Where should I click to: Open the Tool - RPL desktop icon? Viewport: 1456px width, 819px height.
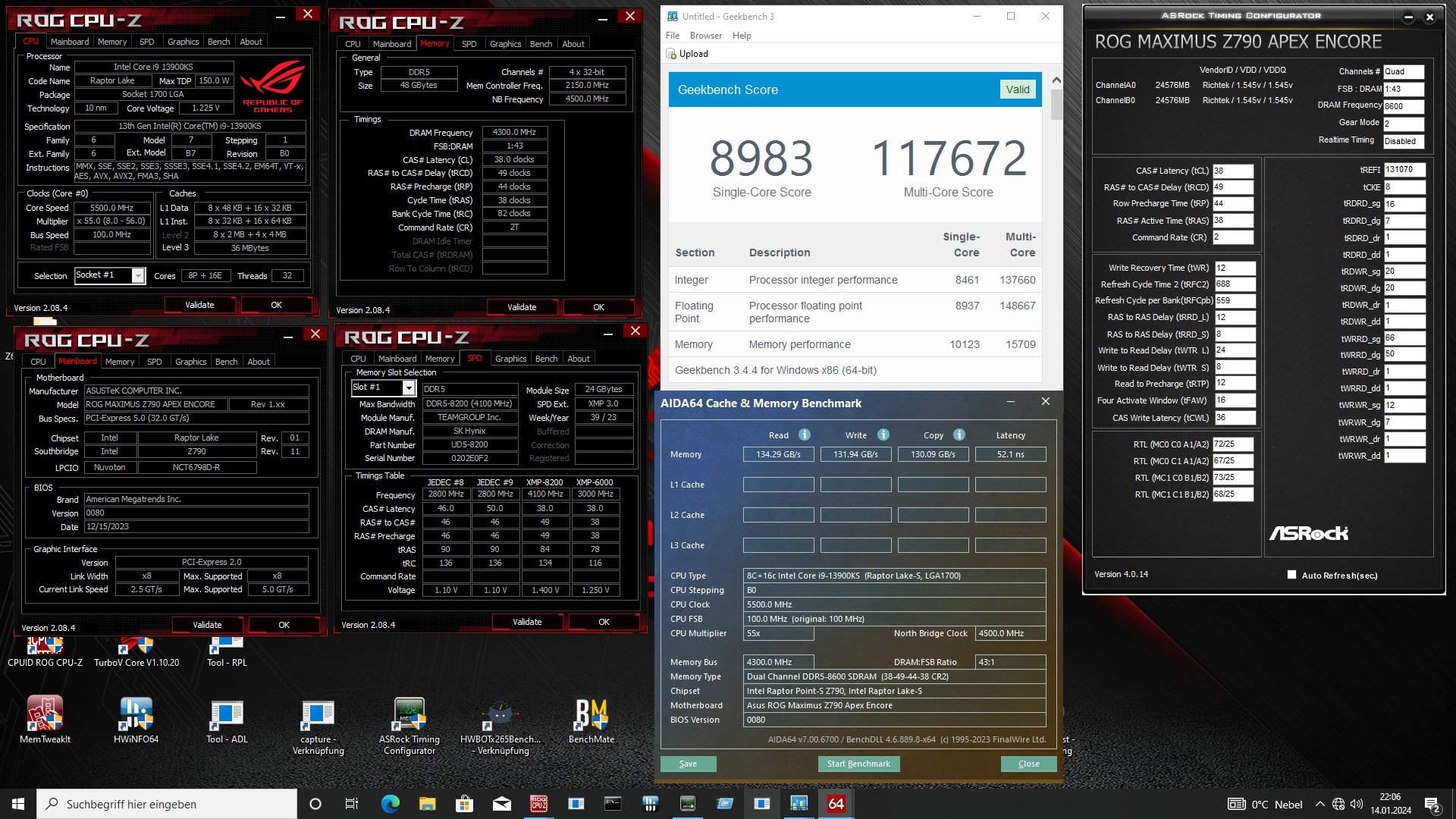227,654
